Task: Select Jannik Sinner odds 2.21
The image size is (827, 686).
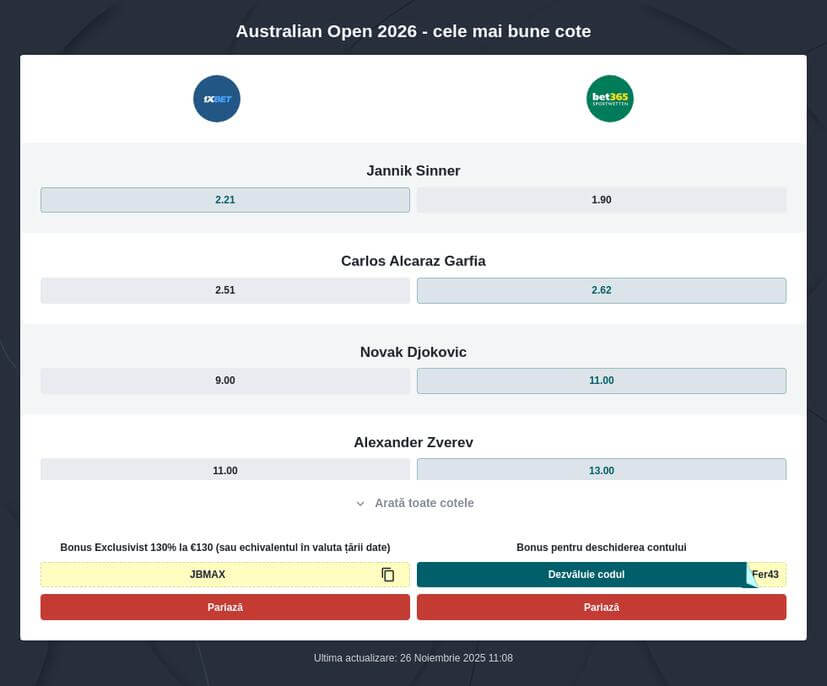Action: 225,200
